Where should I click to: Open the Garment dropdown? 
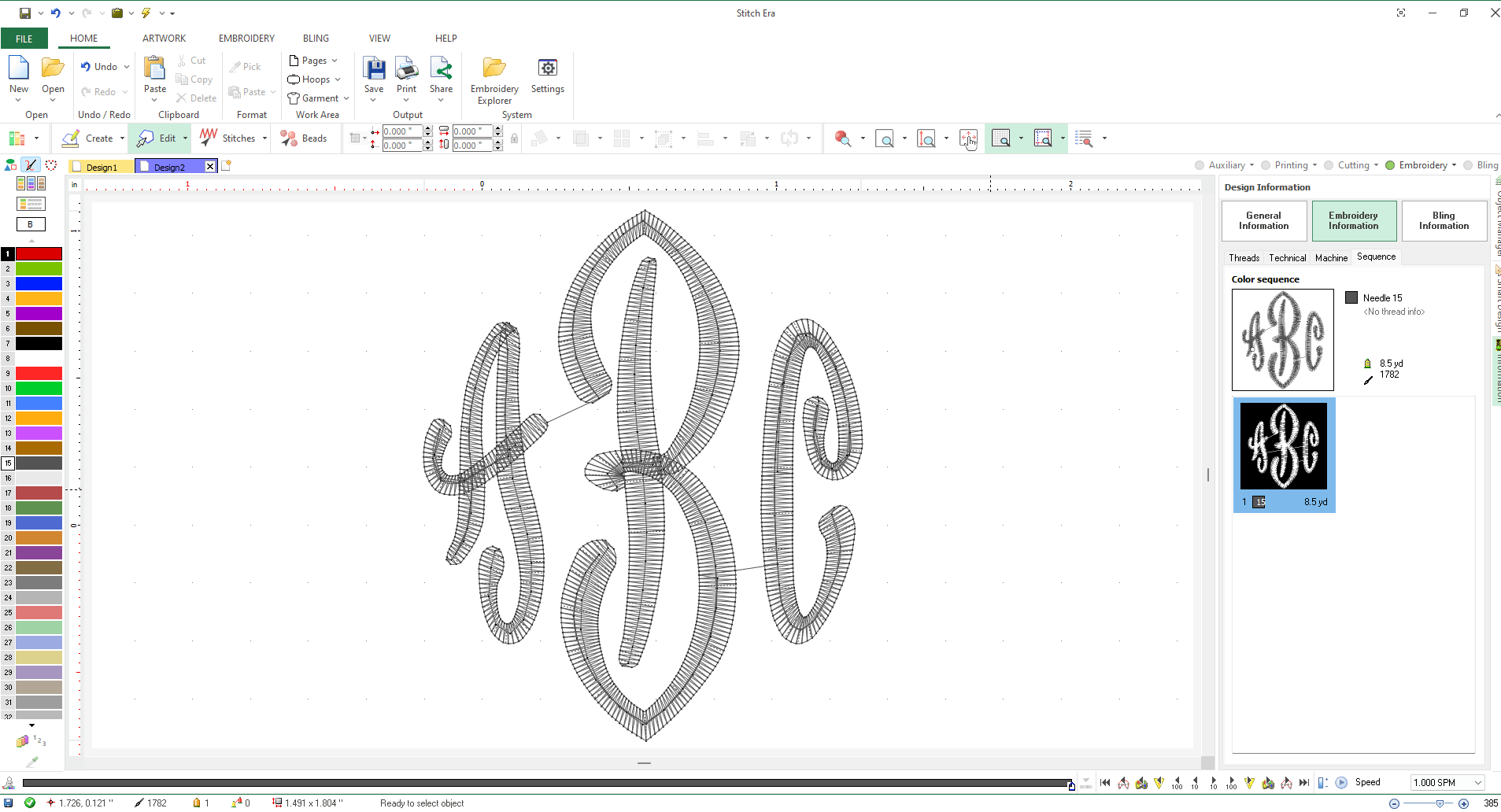pos(316,98)
